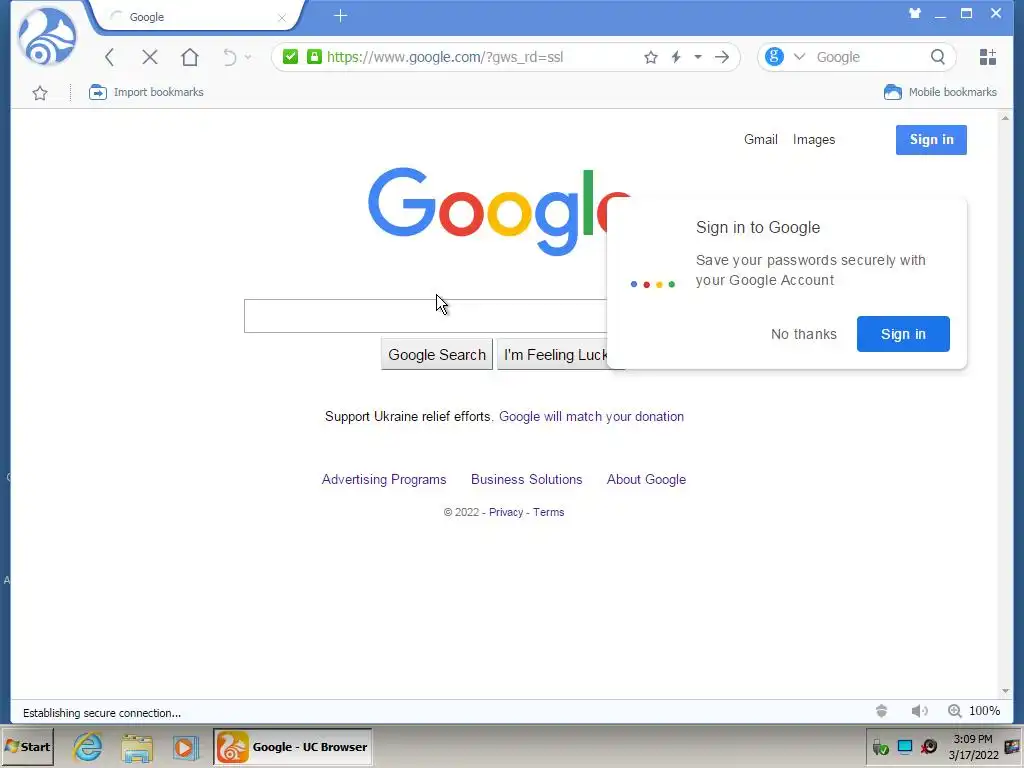Open the Windows Start menu
Viewport: 1024px width, 768px height.
coord(27,747)
